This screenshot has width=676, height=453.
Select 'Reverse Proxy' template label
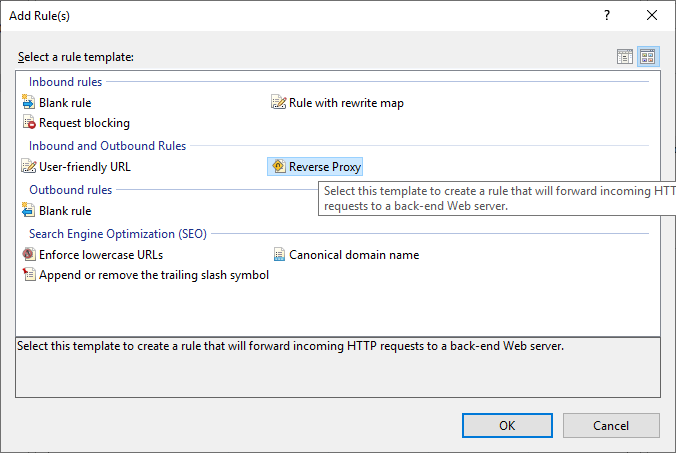coord(325,167)
